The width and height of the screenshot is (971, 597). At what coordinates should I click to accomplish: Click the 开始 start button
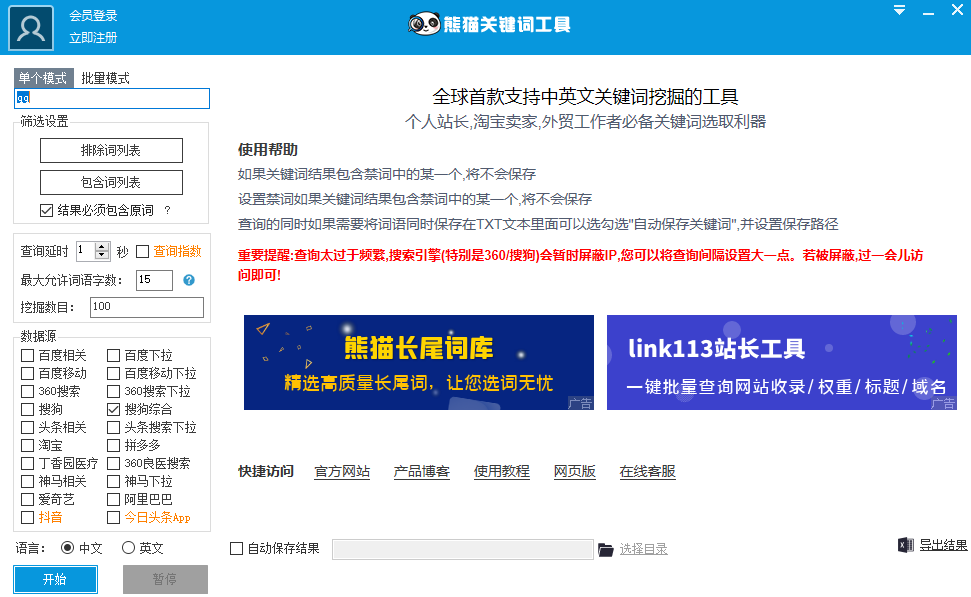point(55,580)
